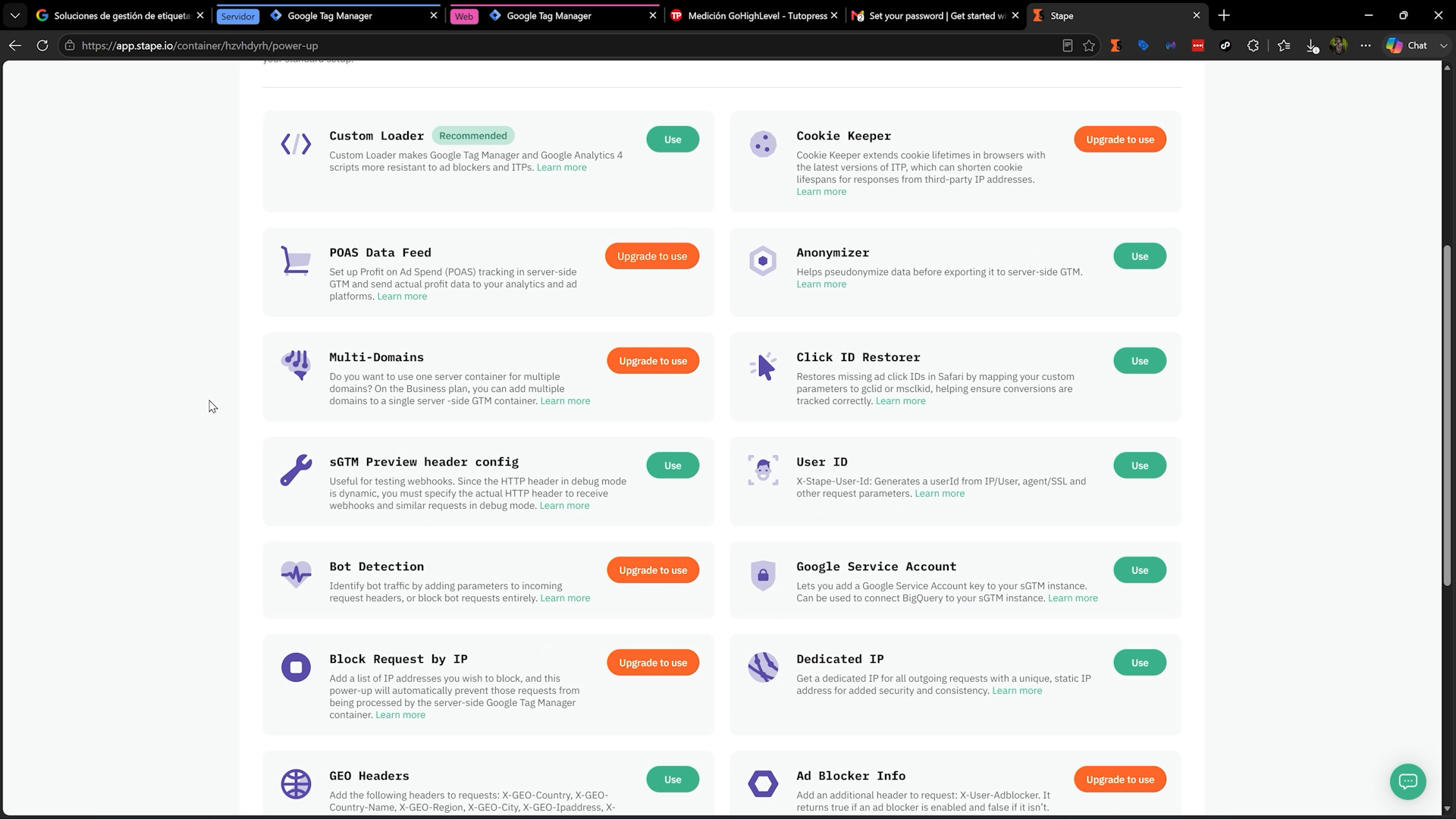This screenshot has width=1456, height=819.
Task: Open browser settings and more menu
Action: pyautogui.click(x=1366, y=45)
